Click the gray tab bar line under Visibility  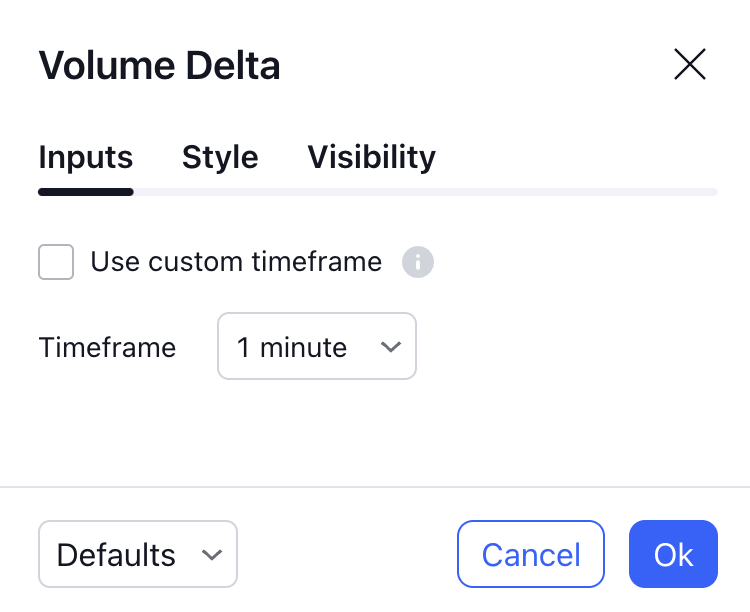[371, 192]
